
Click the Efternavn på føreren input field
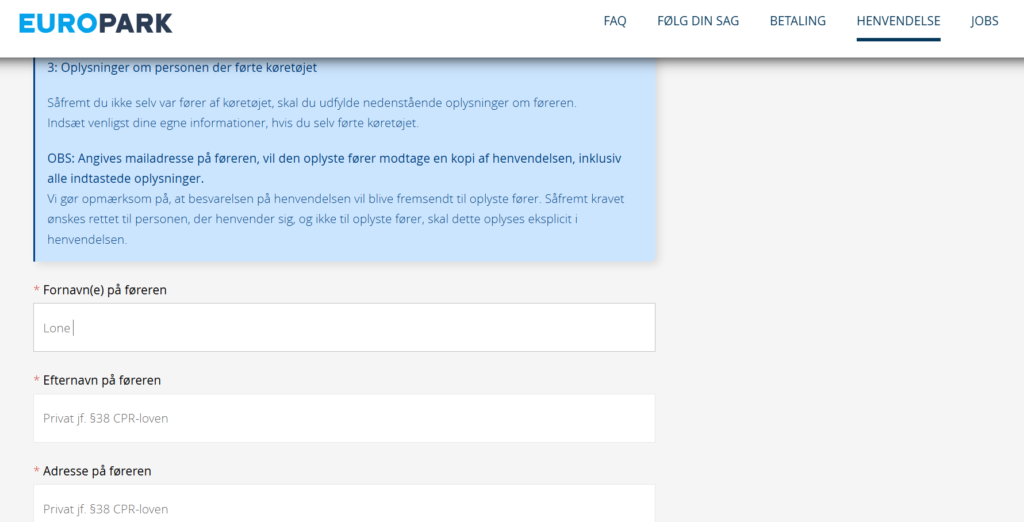coord(344,418)
